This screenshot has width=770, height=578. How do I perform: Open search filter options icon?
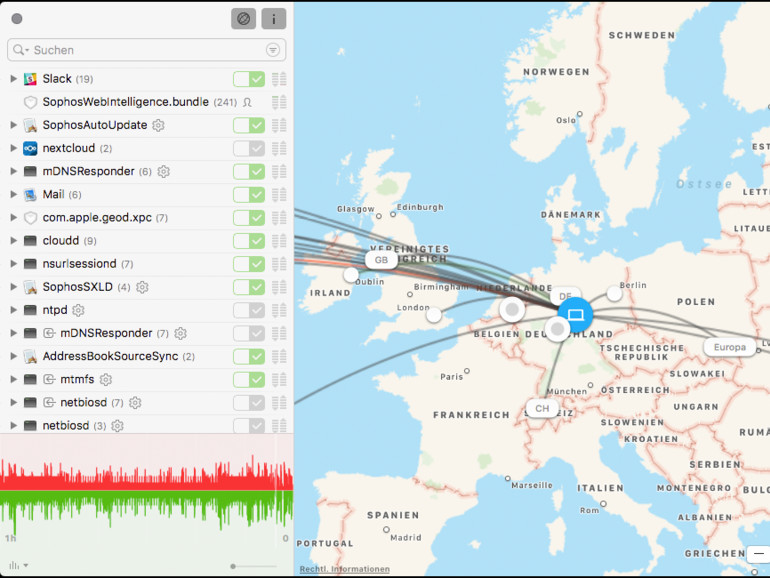273,50
